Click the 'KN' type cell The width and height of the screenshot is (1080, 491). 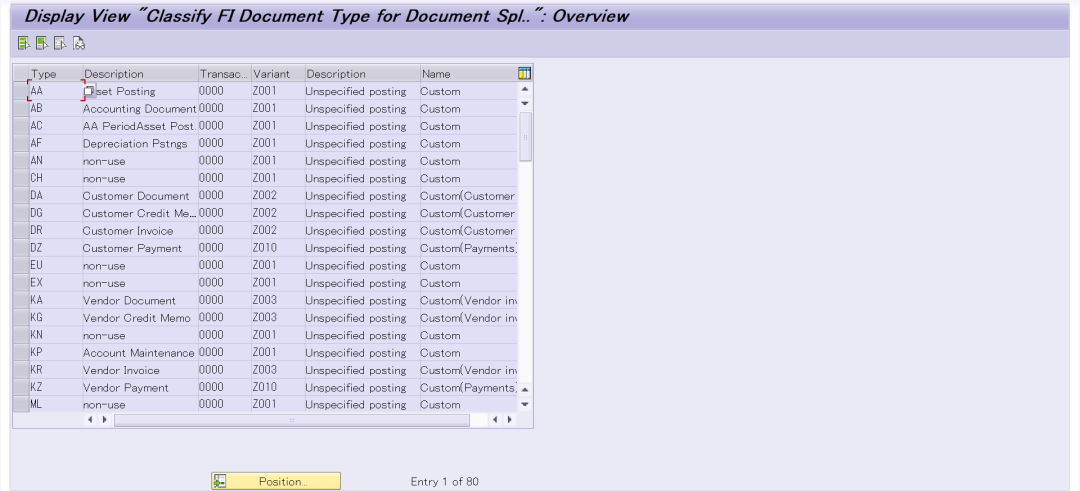(x=56, y=335)
